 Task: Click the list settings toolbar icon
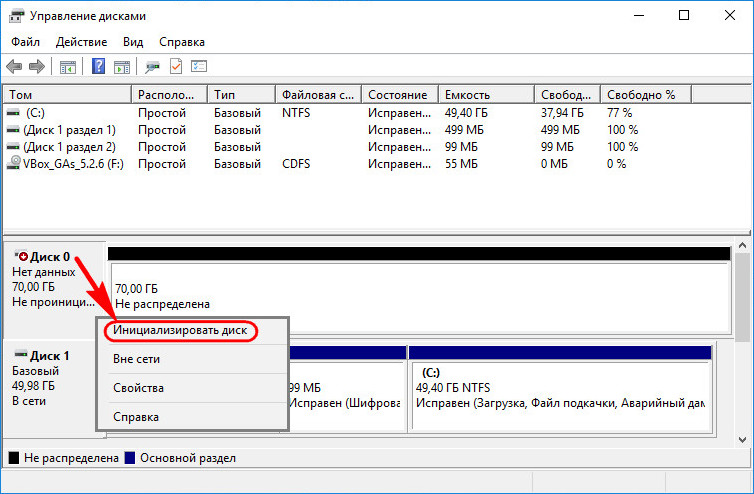tap(199, 66)
